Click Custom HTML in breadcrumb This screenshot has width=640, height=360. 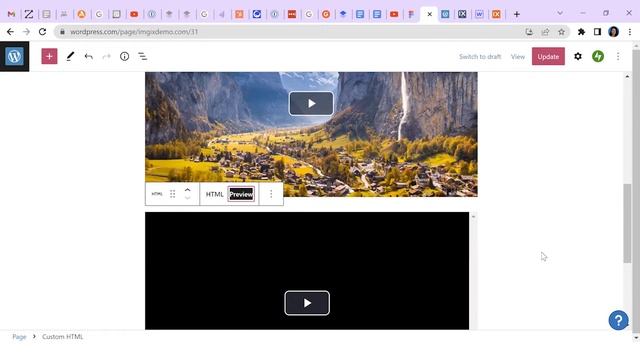coord(62,337)
